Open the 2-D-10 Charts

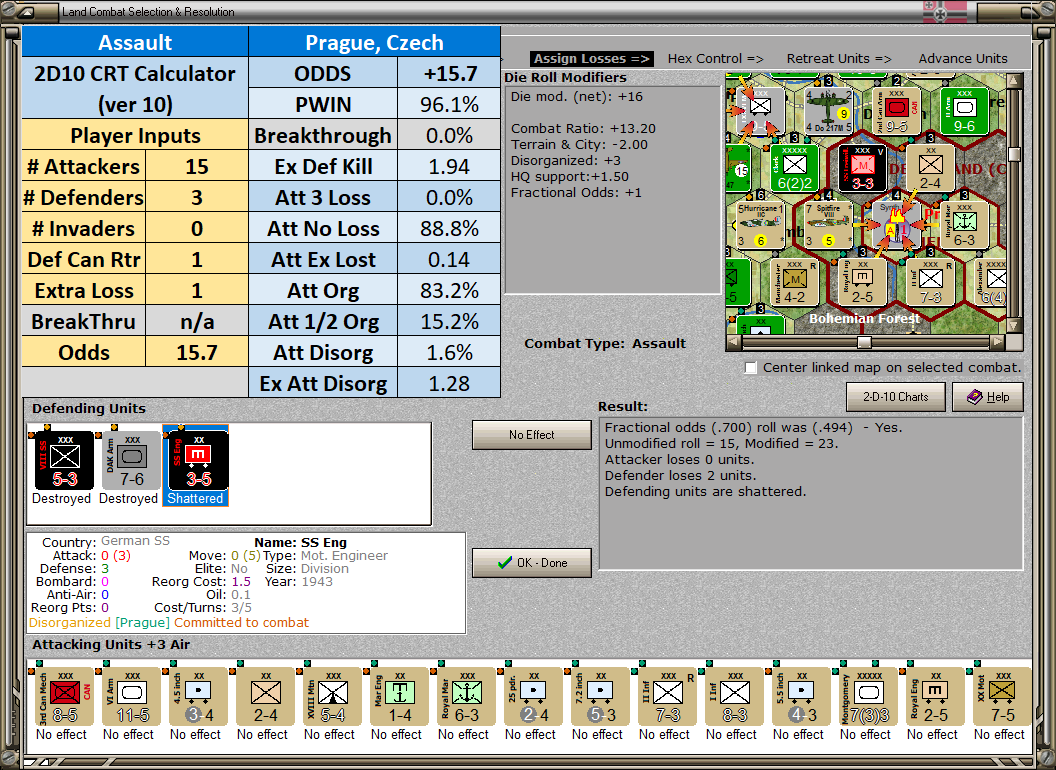pyautogui.click(x=896, y=397)
